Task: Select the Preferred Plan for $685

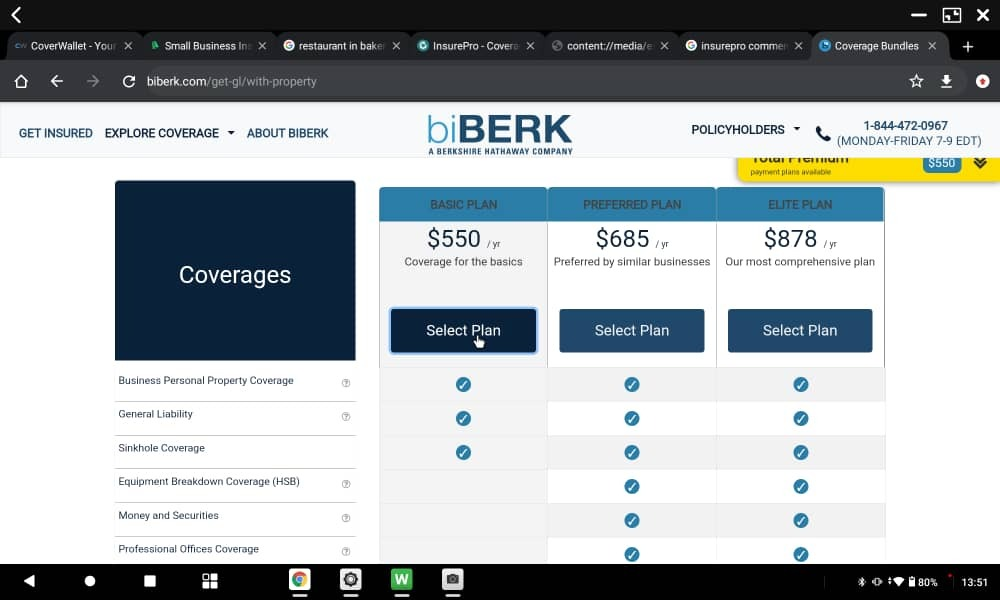Action: 631,330
